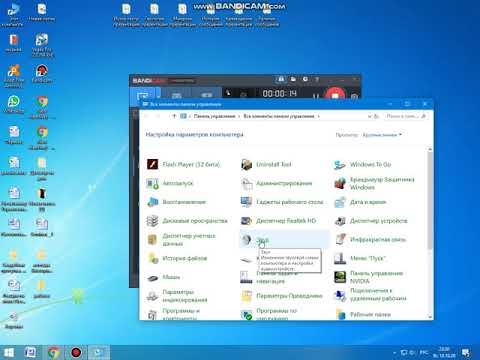
Task: Open Bandicam help question icon
Action: pyautogui.click(x=317, y=79)
